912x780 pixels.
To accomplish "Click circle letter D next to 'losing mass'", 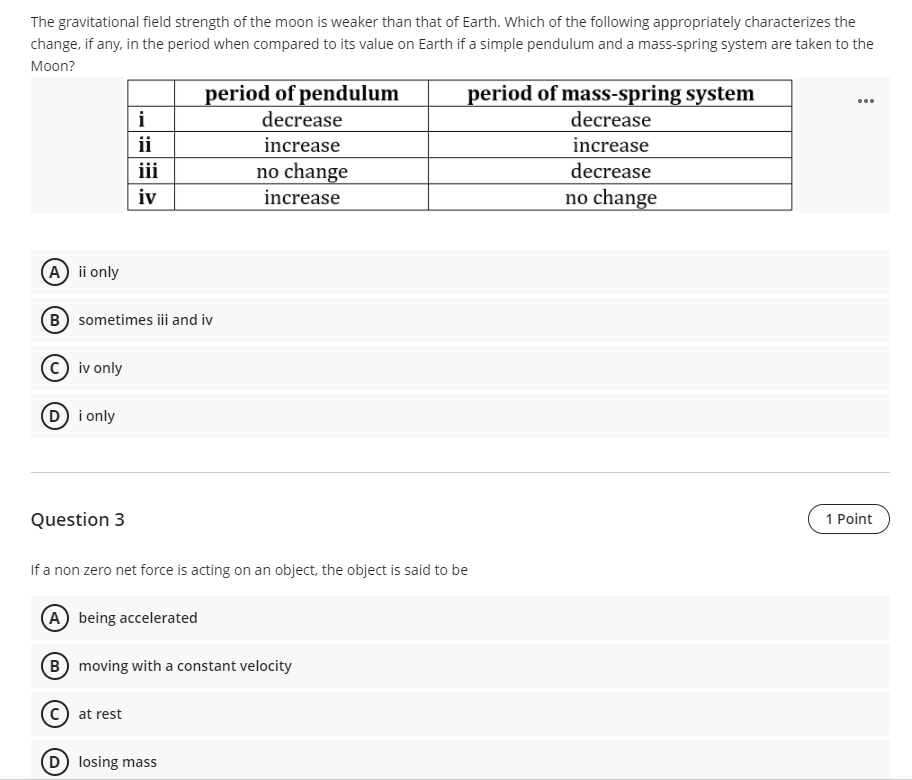I will (55, 761).
